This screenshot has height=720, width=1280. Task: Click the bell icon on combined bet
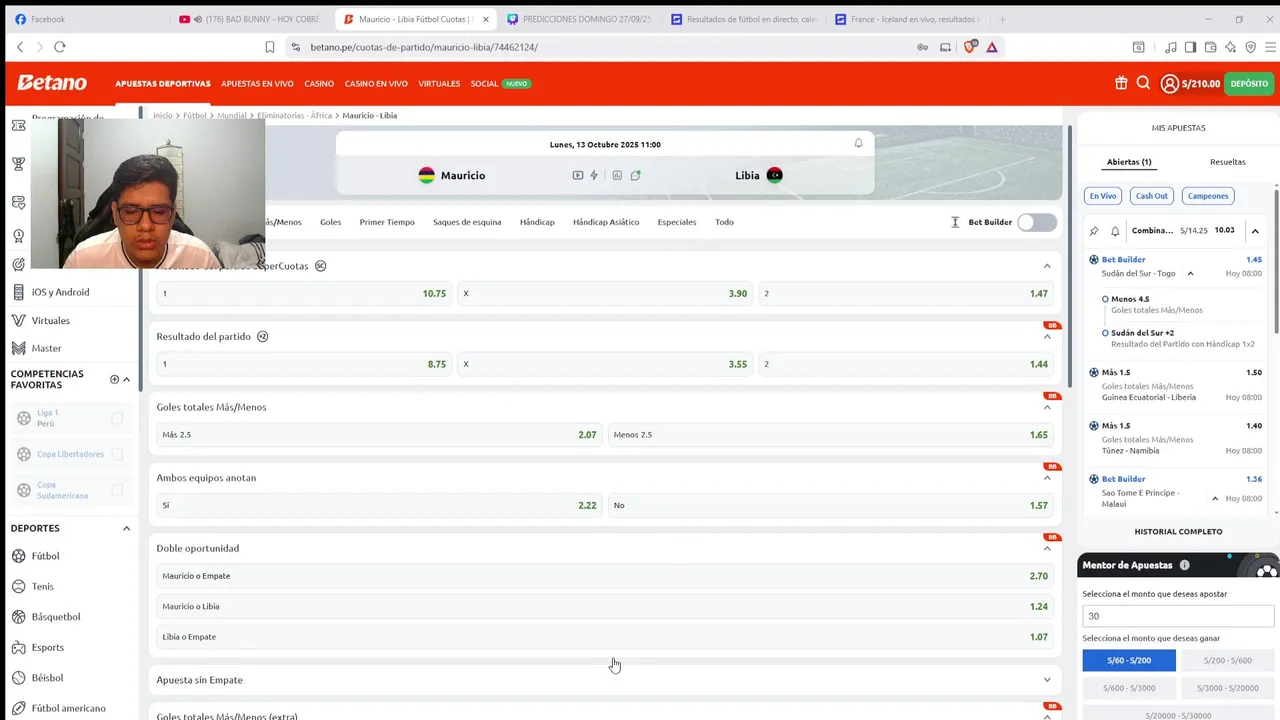tap(1115, 231)
